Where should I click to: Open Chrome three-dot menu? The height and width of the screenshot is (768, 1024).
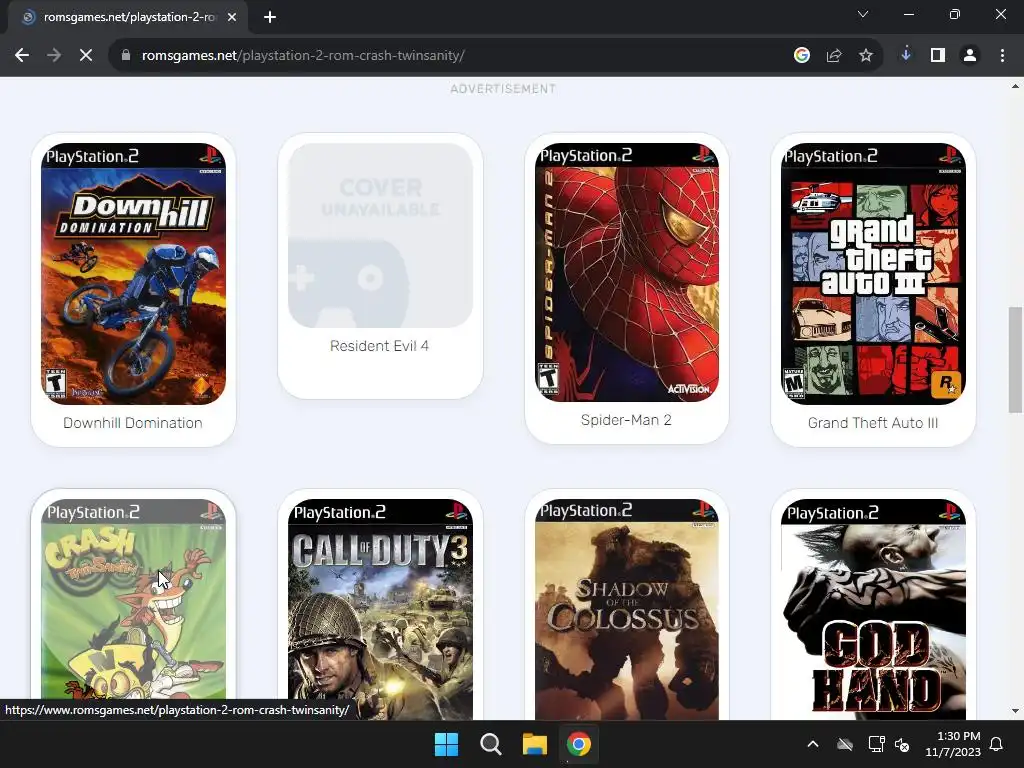1002,56
